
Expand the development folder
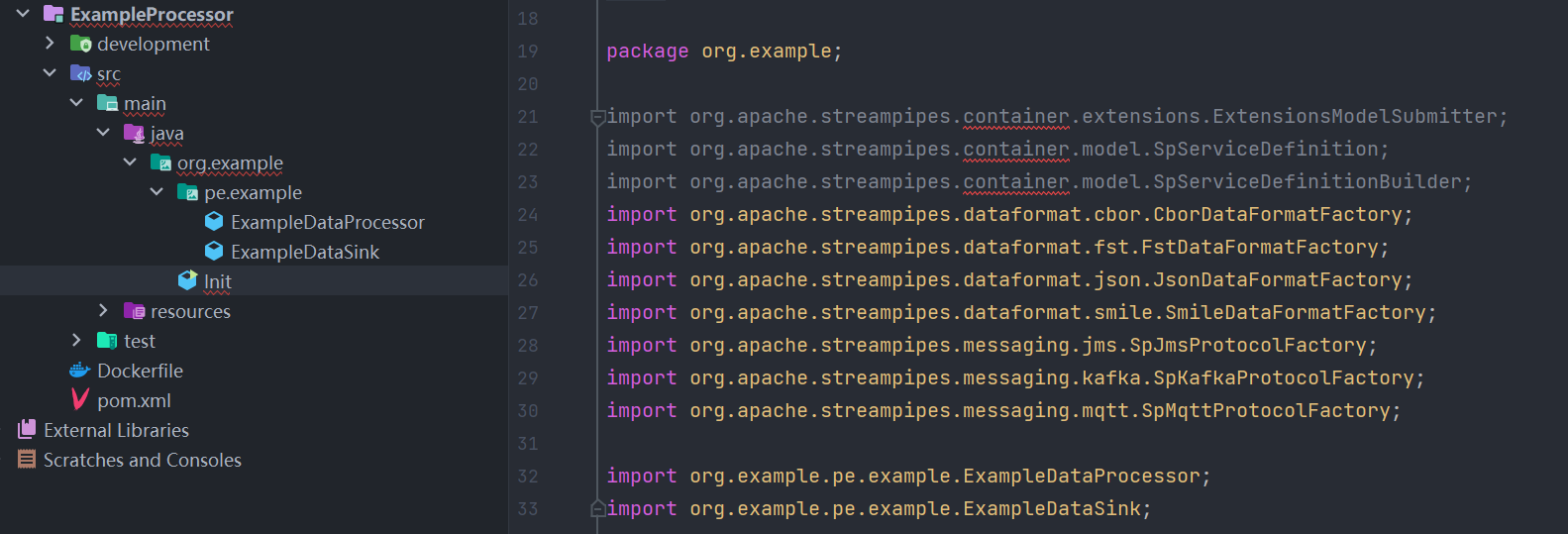(50, 44)
